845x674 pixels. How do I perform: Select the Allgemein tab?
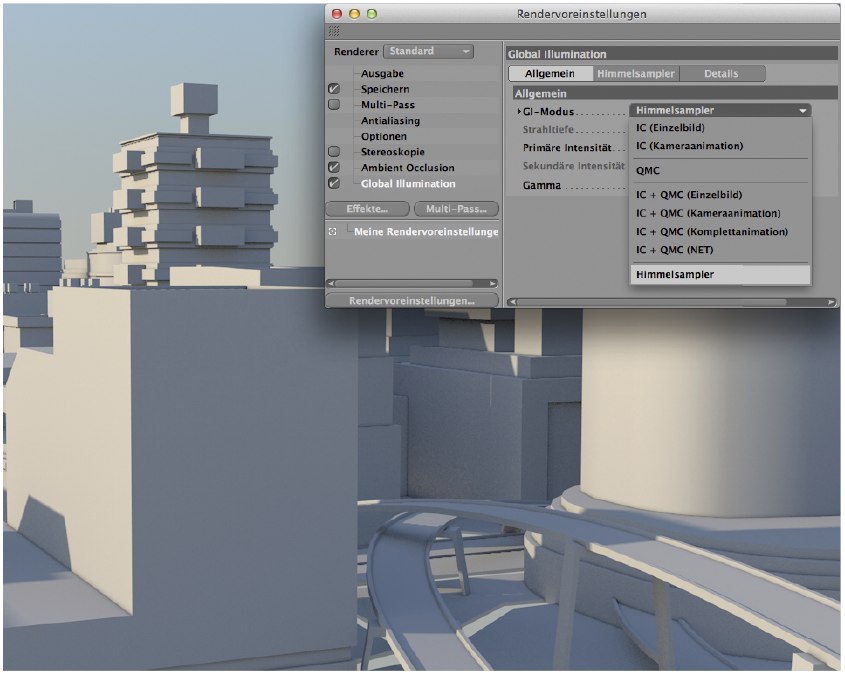tap(548, 73)
